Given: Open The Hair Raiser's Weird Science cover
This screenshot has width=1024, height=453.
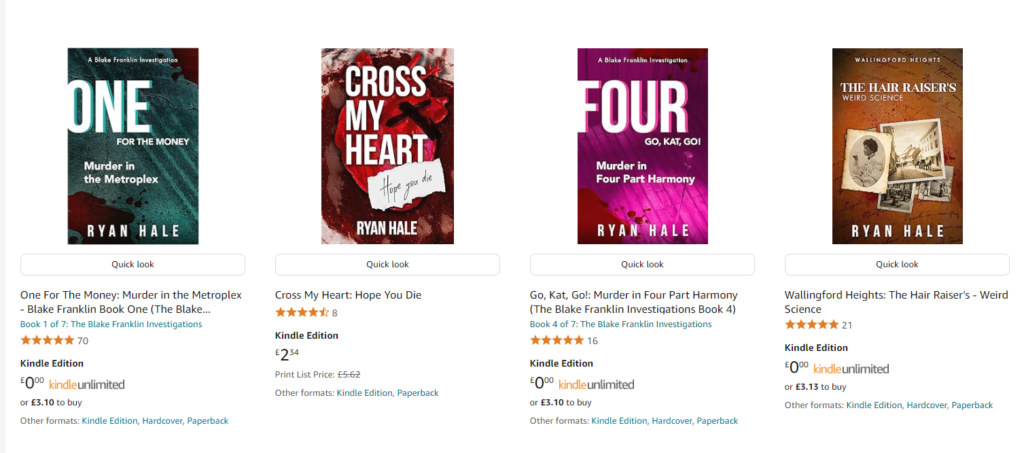Looking at the screenshot, I should pyautogui.click(x=897, y=146).
